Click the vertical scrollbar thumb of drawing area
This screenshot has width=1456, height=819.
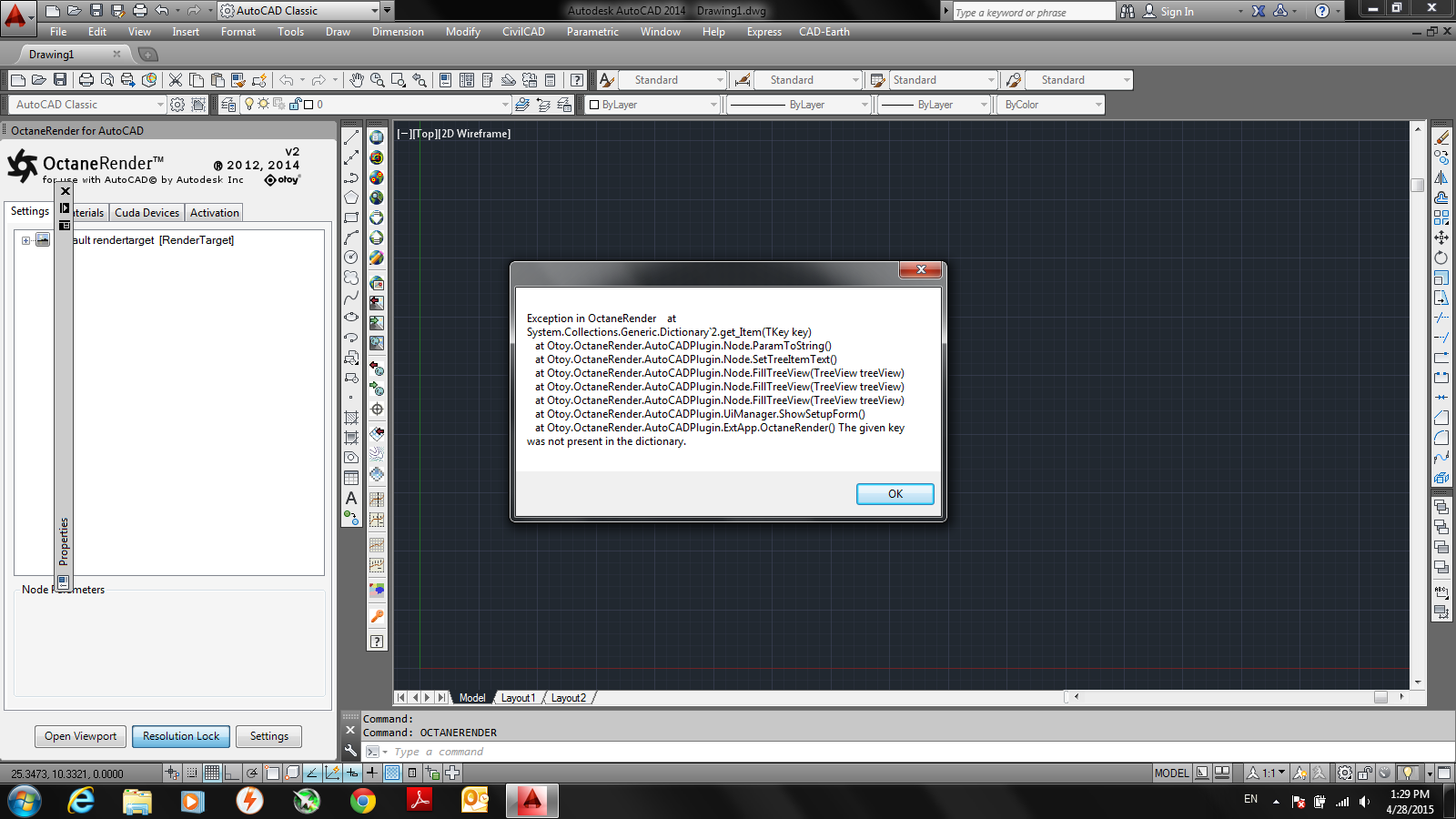click(1418, 185)
